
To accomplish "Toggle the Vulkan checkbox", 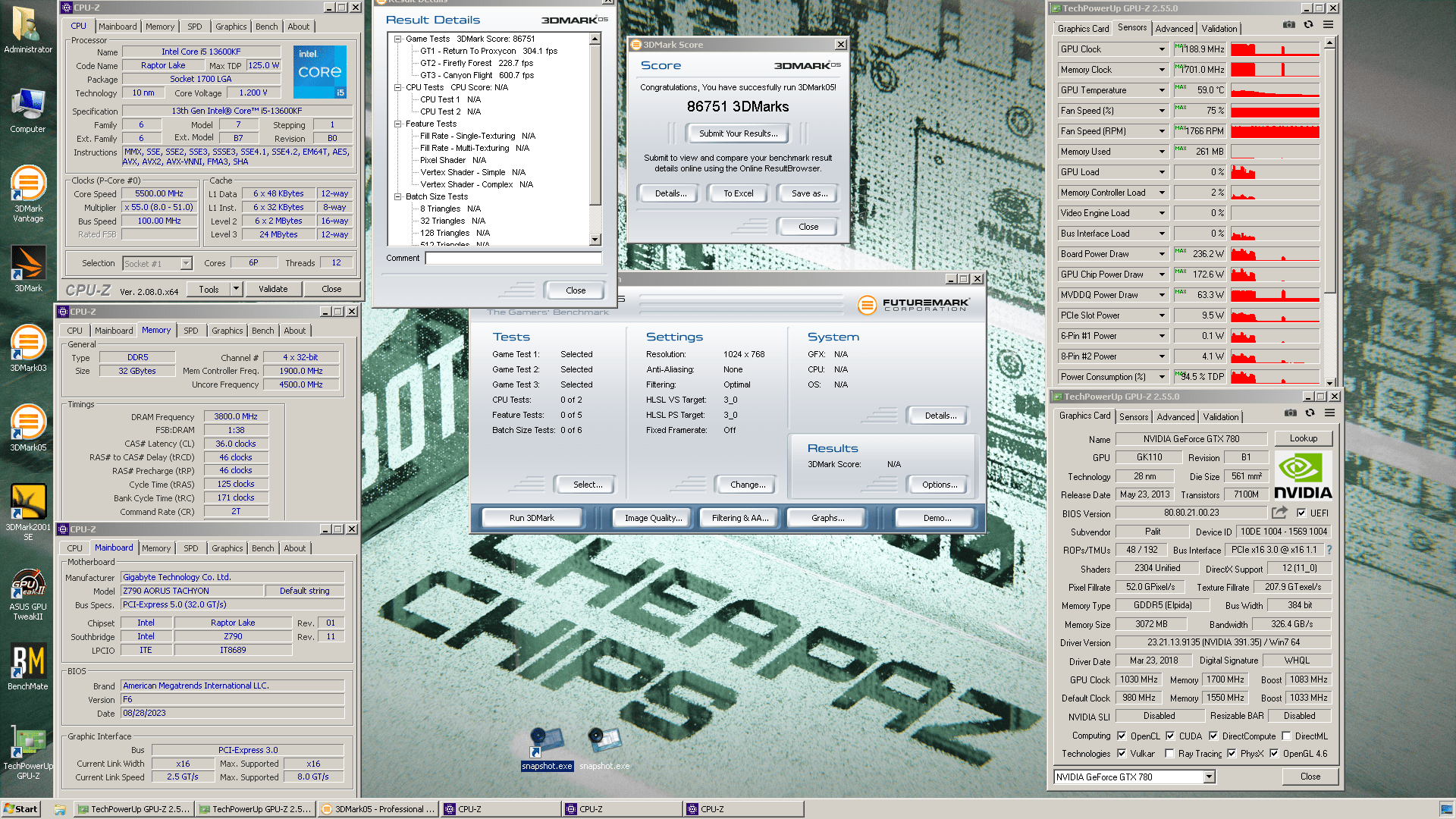I will click(x=1122, y=754).
